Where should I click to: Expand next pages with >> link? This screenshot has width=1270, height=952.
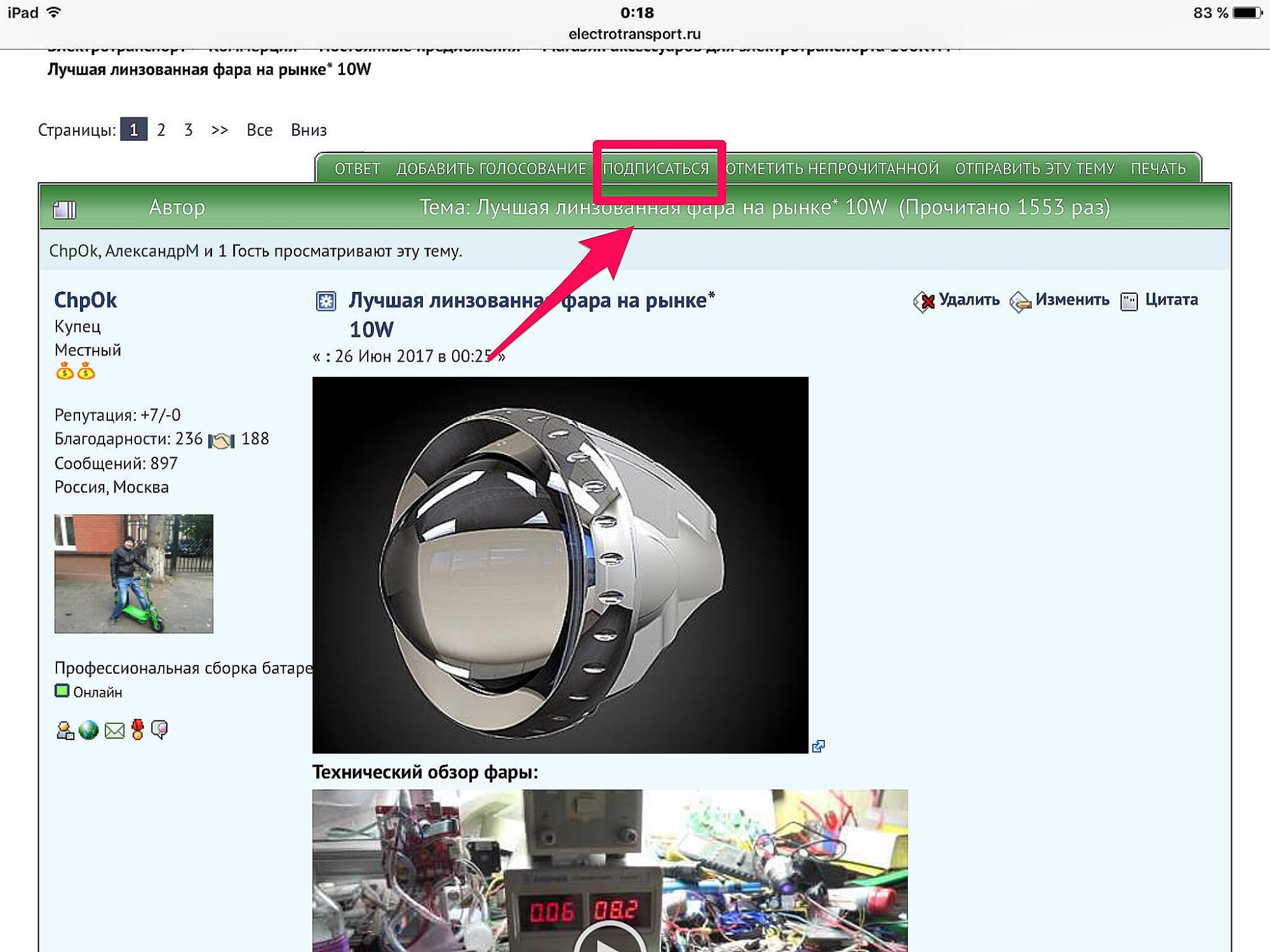point(219,130)
